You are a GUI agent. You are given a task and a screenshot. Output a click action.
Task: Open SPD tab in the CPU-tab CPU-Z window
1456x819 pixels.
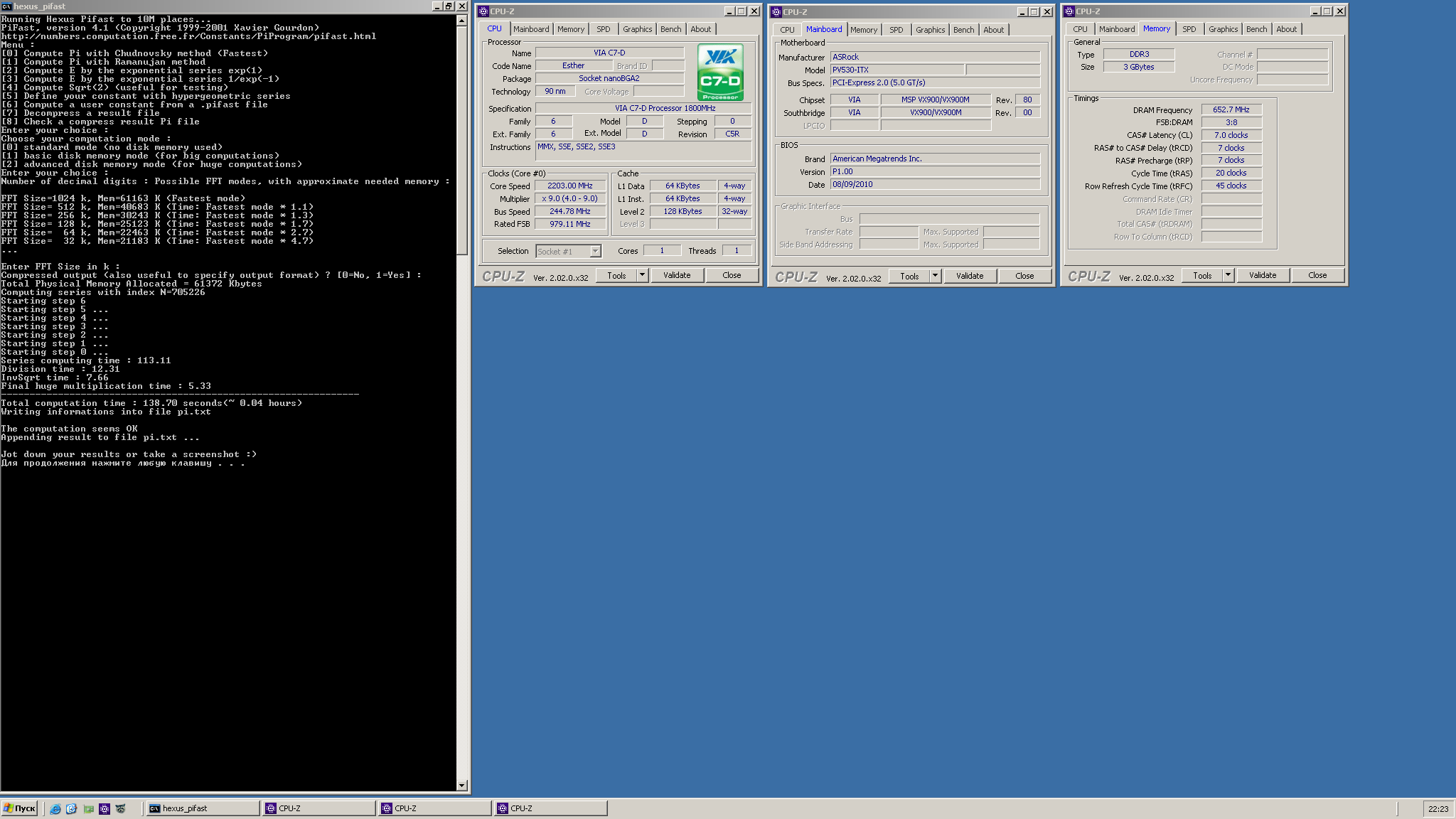pyautogui.click(x=604, y=29)
